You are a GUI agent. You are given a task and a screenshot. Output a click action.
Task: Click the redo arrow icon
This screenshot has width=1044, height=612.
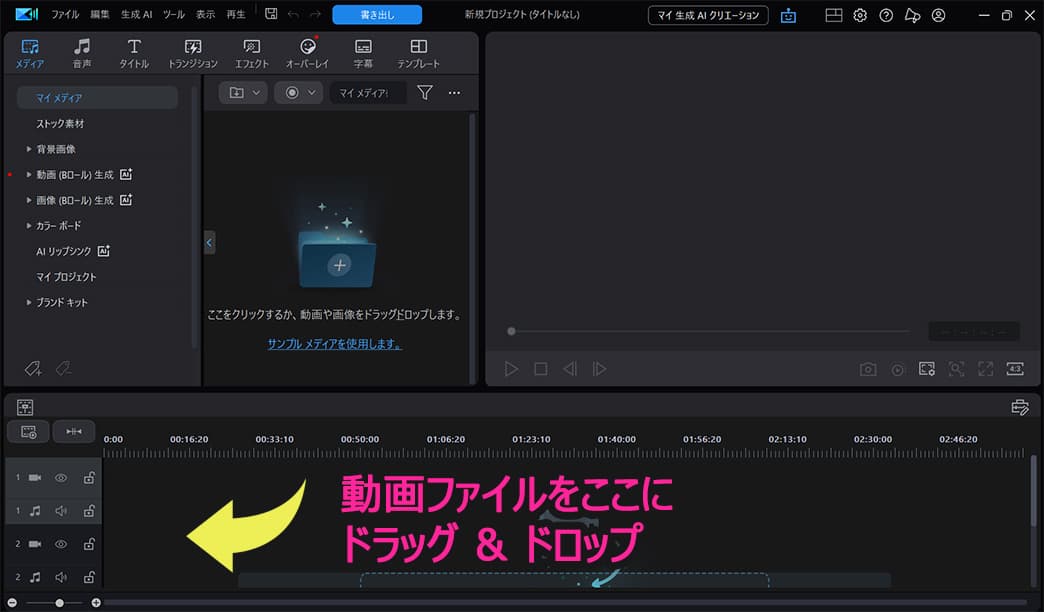point(316,14)
